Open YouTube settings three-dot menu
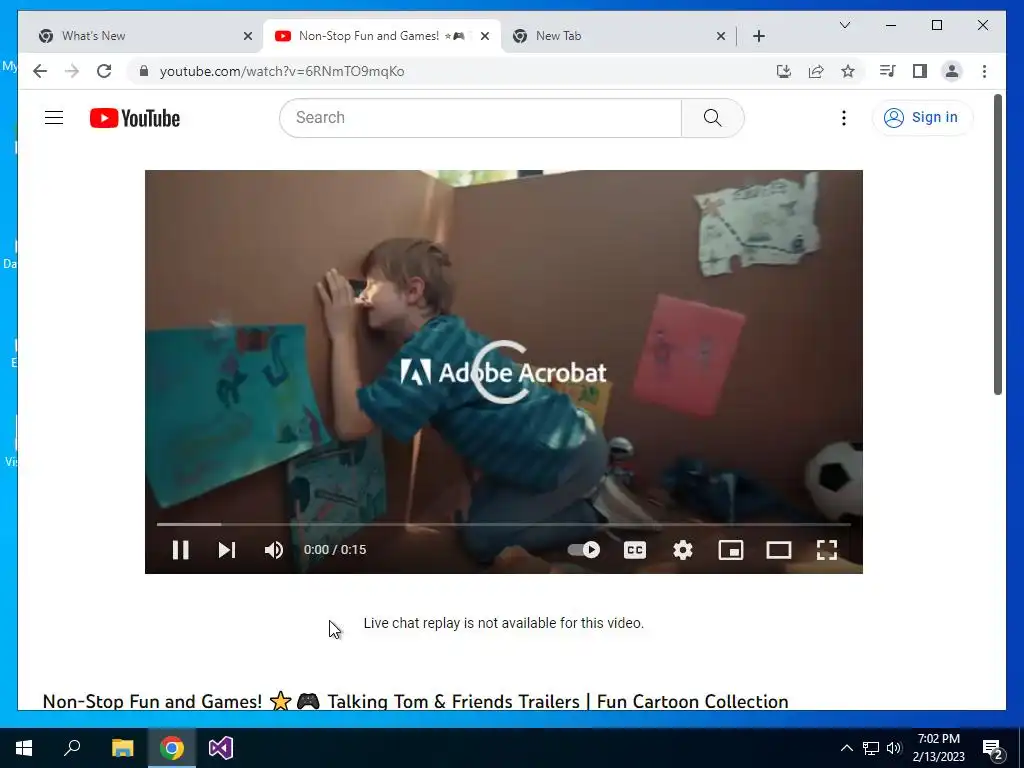This screenshot has height=768, width=1024. click(844, 118)
